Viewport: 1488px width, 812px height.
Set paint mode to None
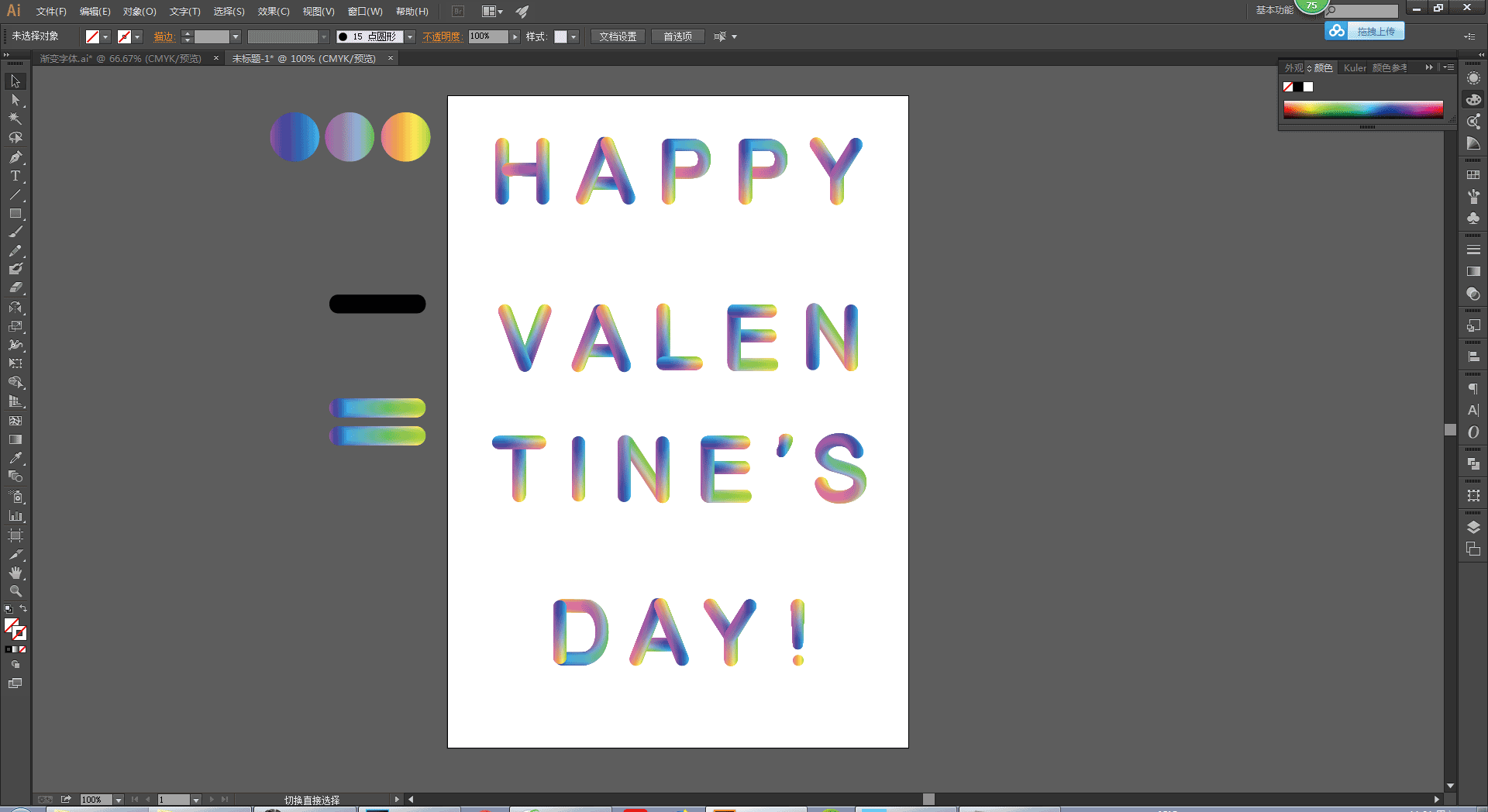[22, 649]
